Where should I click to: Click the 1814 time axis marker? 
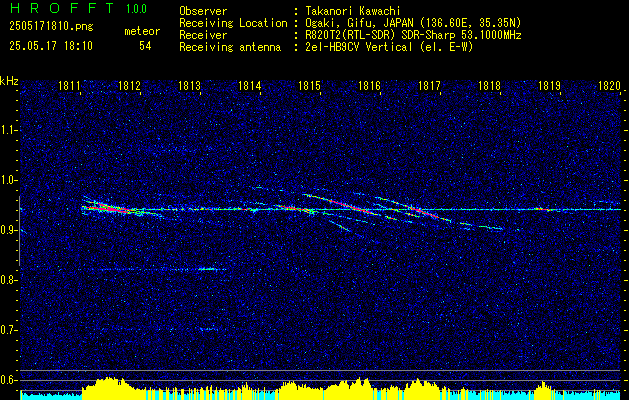(250, 85)
